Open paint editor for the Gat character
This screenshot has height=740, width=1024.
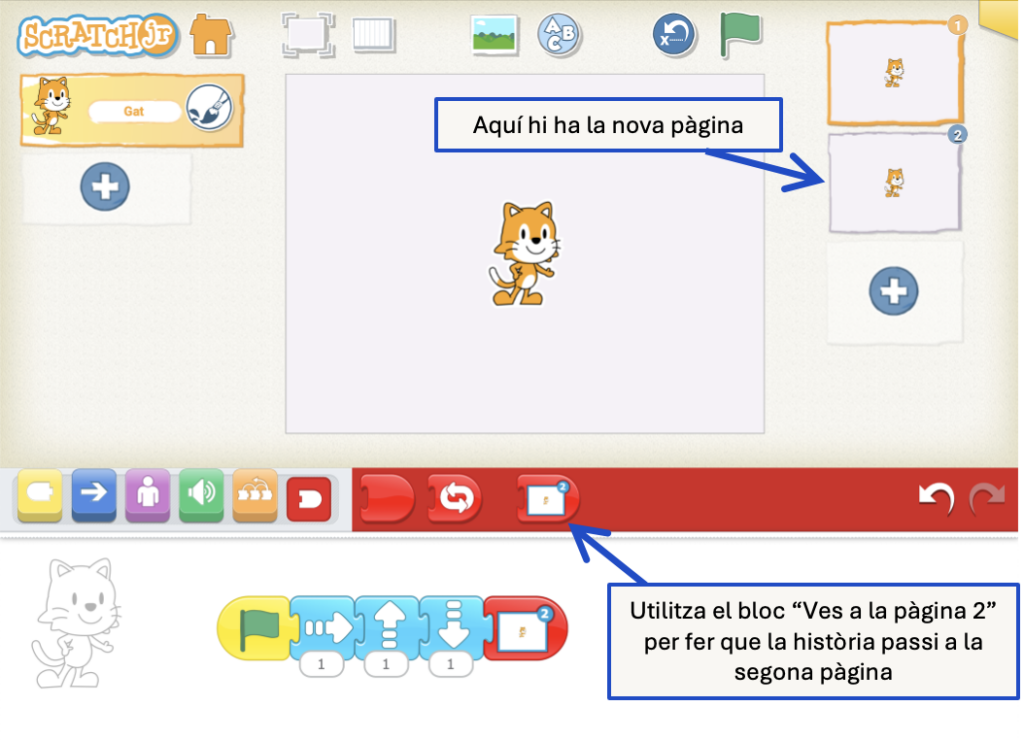[210, 110]
